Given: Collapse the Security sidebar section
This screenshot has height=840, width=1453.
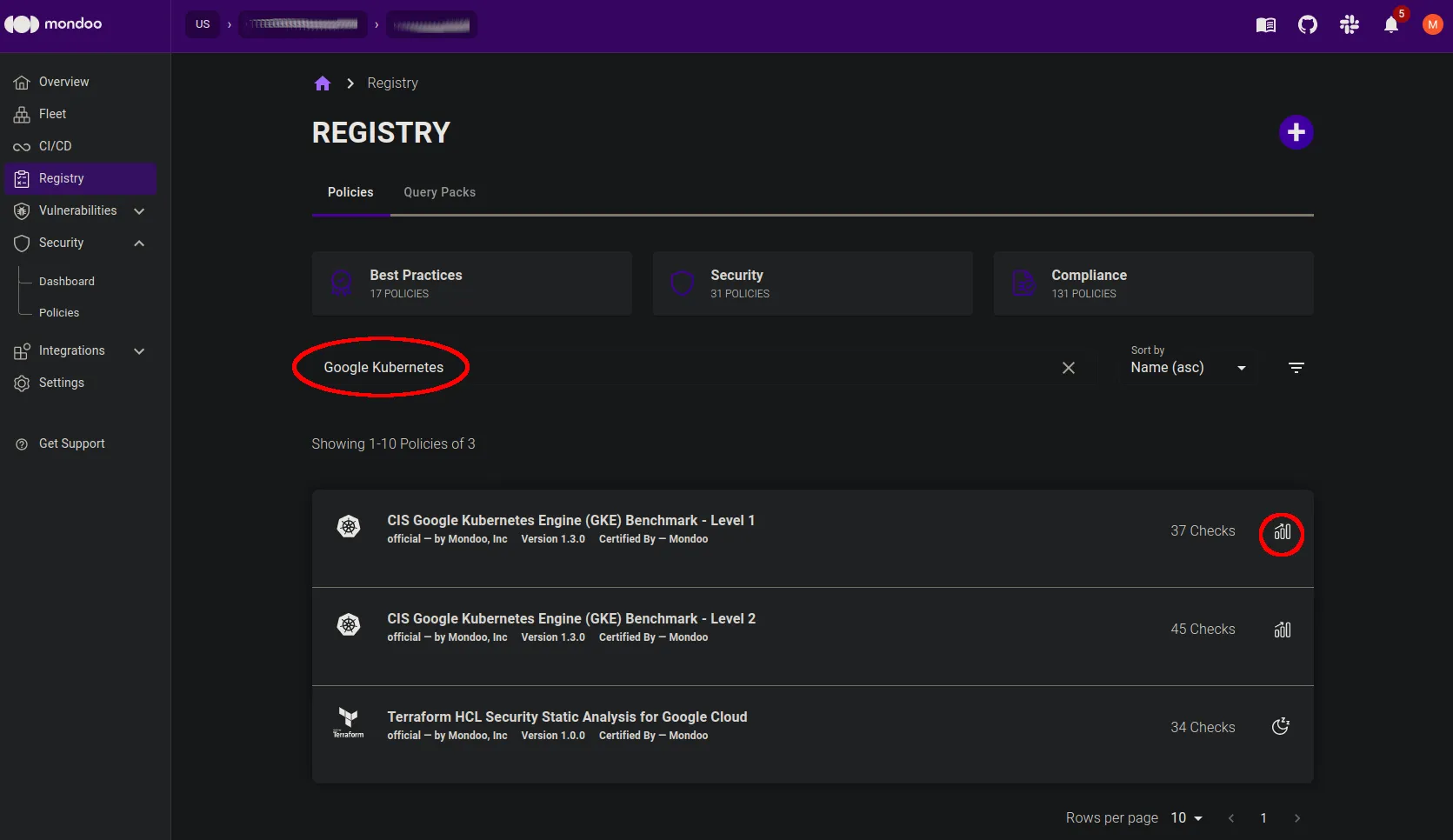Looking at the screenshot, I should pyautogui.click(x=78, y=243).
